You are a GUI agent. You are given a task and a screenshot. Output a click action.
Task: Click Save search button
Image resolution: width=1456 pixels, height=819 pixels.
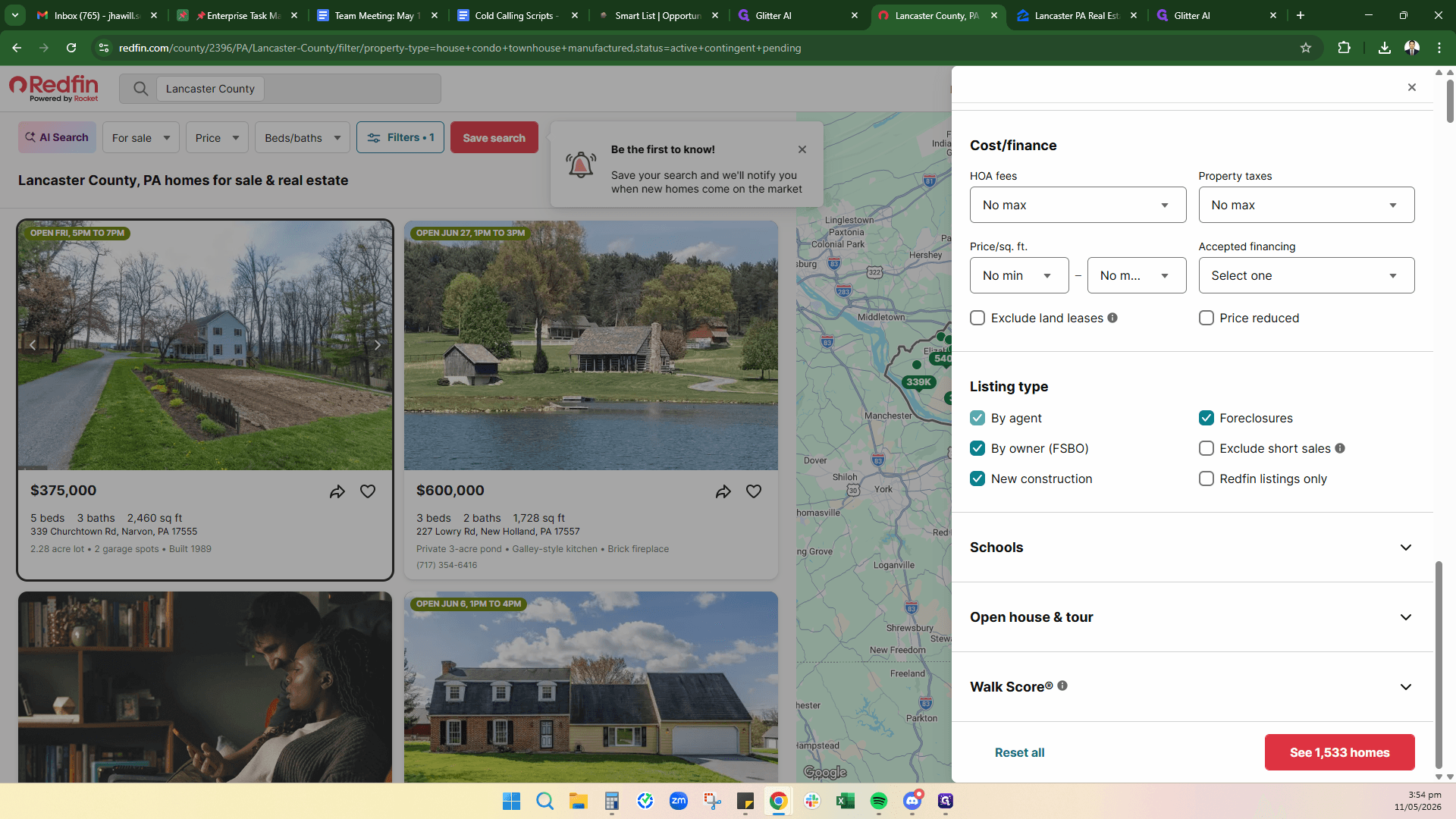pos(494,137)
